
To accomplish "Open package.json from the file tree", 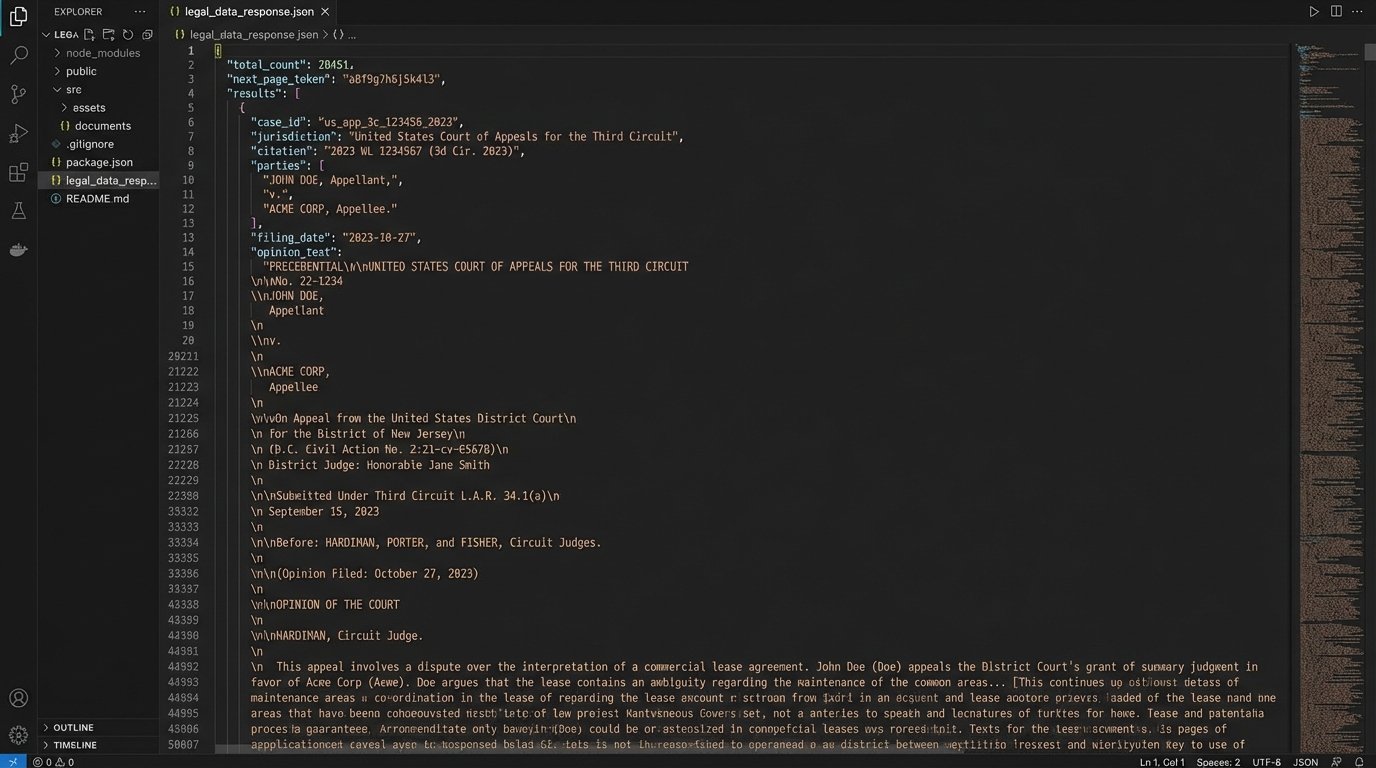I will (x=99, y=162).
